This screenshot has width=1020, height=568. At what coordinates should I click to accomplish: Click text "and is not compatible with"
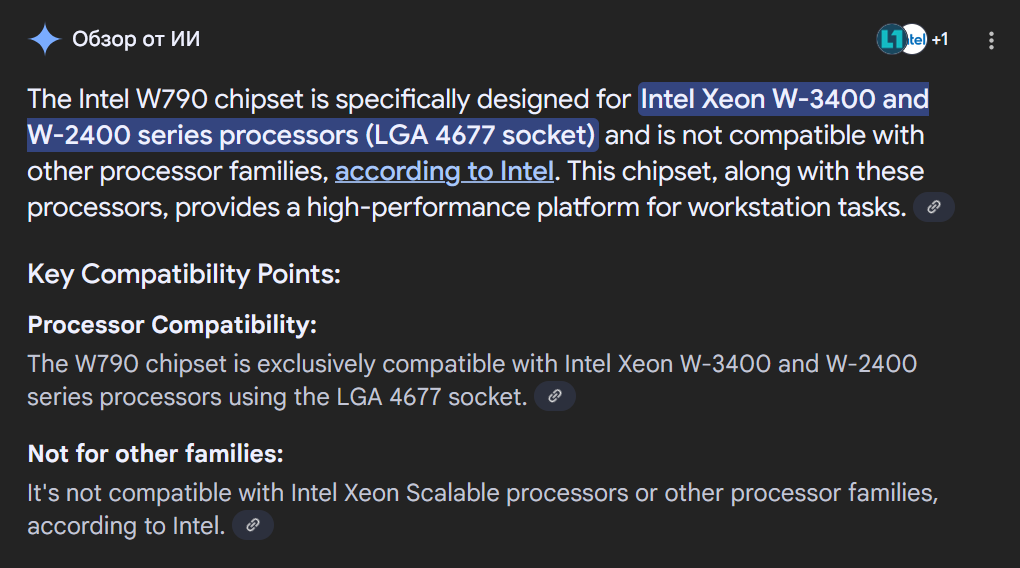(x=764, y=135)
